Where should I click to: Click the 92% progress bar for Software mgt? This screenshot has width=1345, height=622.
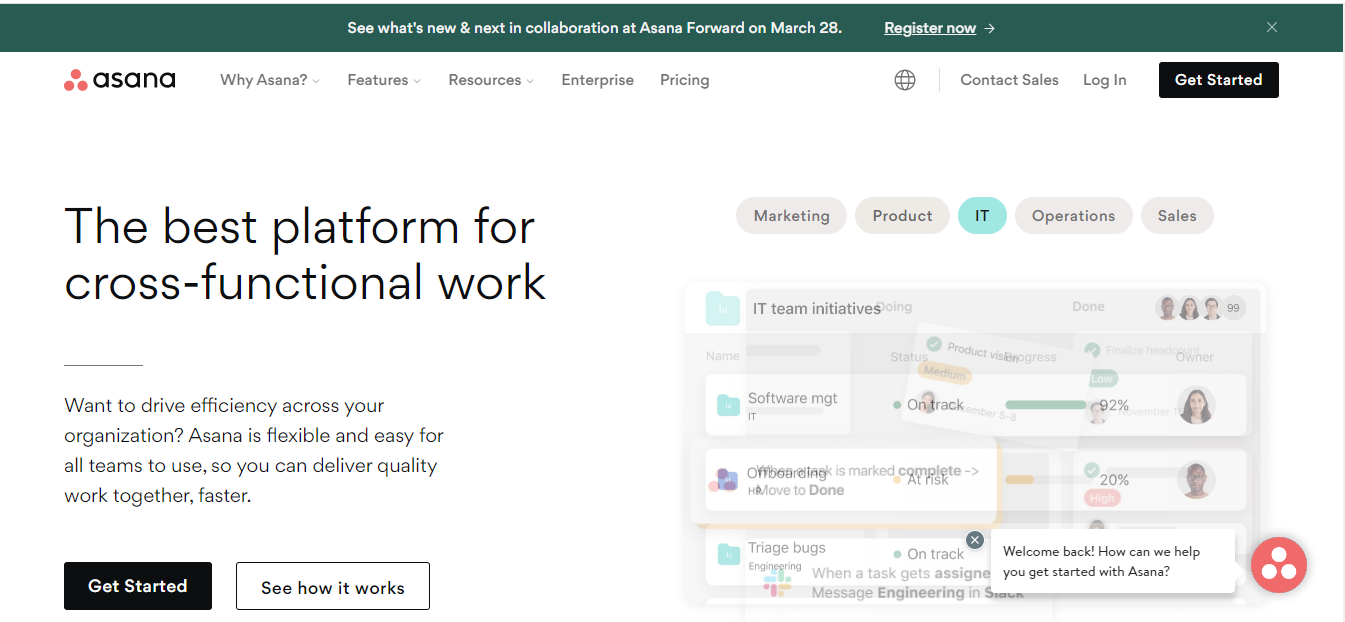click(x=1046, y=405)
